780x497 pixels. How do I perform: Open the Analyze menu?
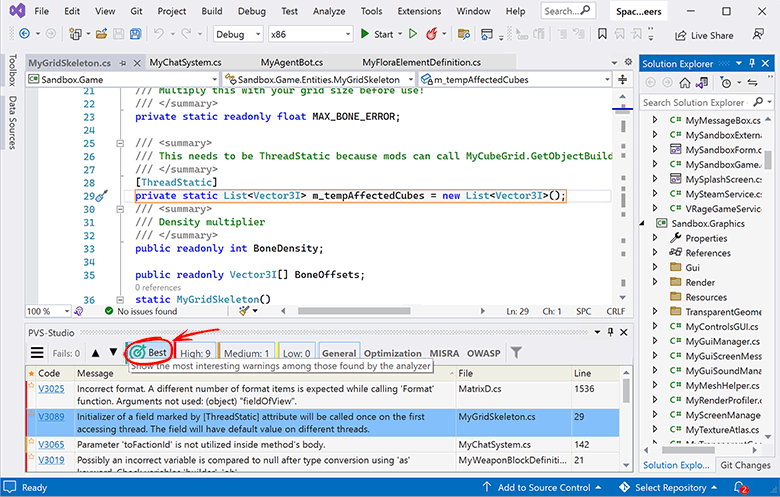328,11
